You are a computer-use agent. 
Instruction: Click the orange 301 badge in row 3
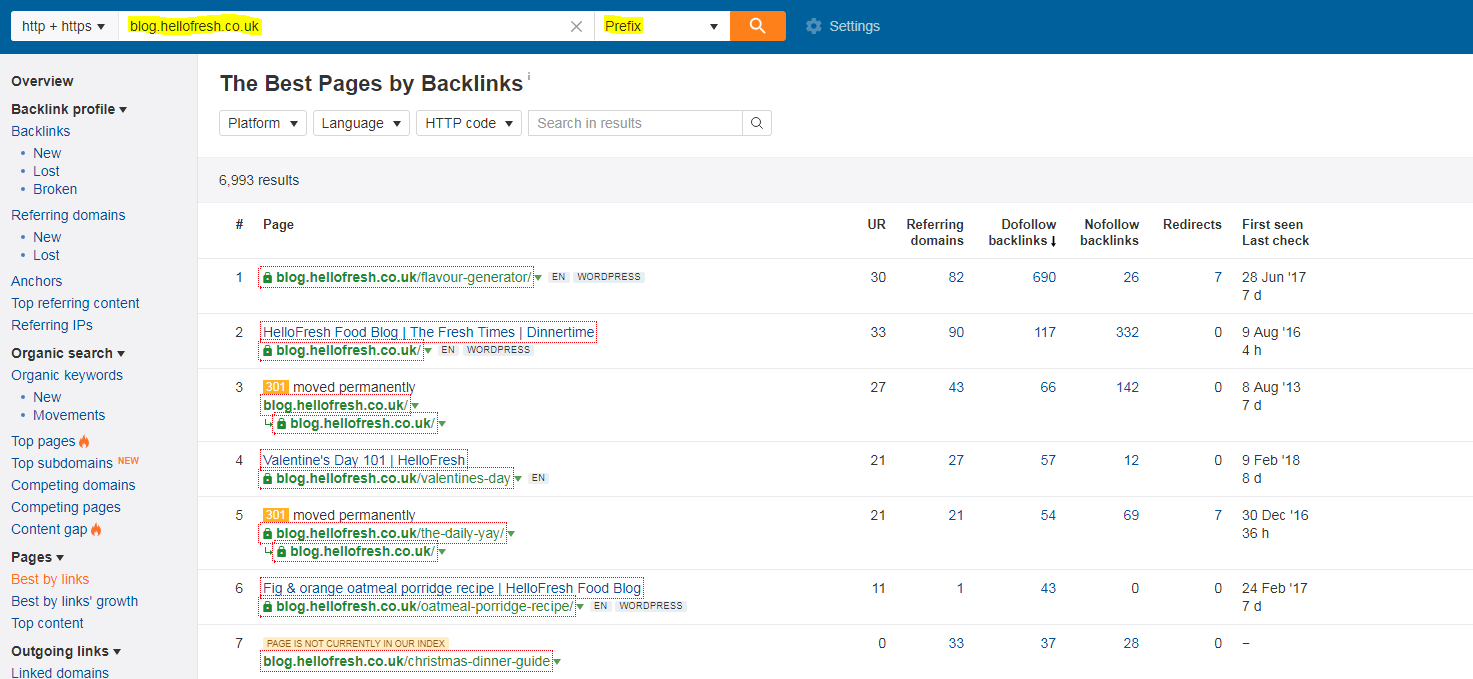click(275, 387)
